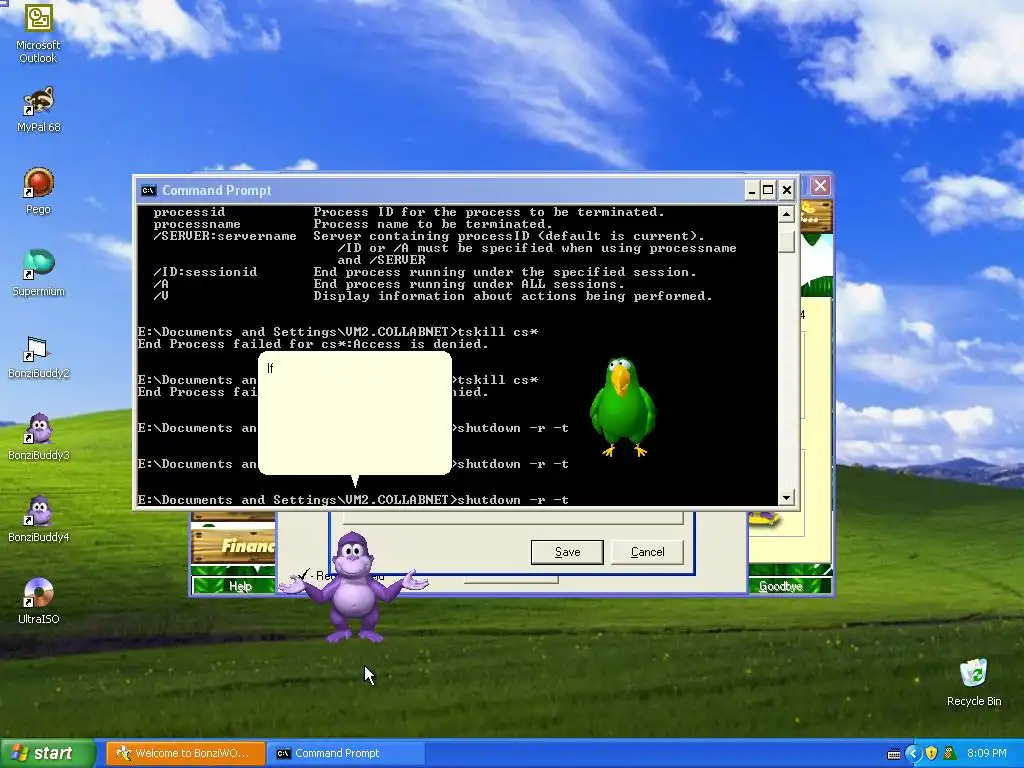Open the on-screen keyboard tray icon
Viewport: 1024px width, 768px height.
[894, 754]
